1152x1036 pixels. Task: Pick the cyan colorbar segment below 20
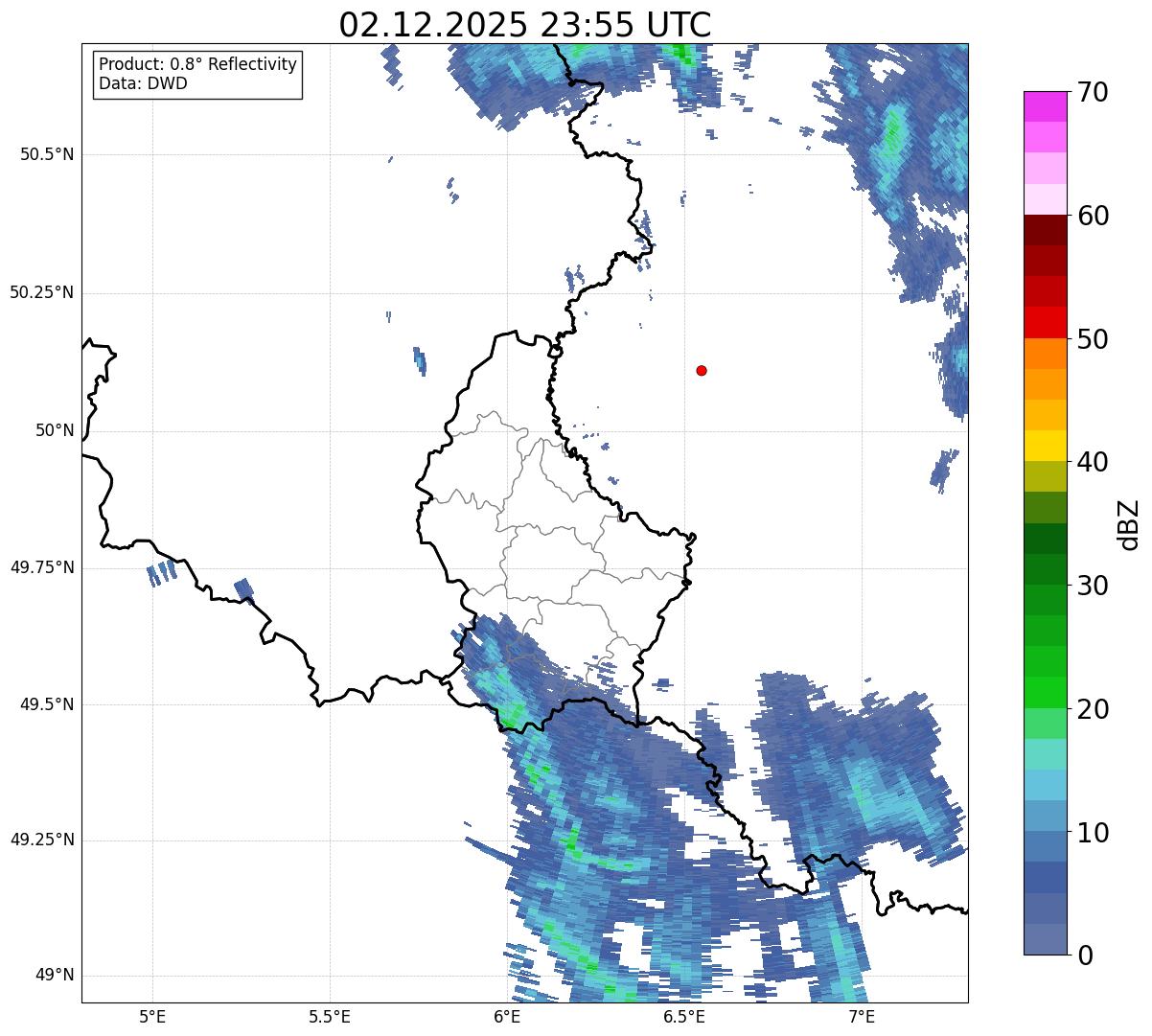pyautogui.click(x=1045, y=754)
